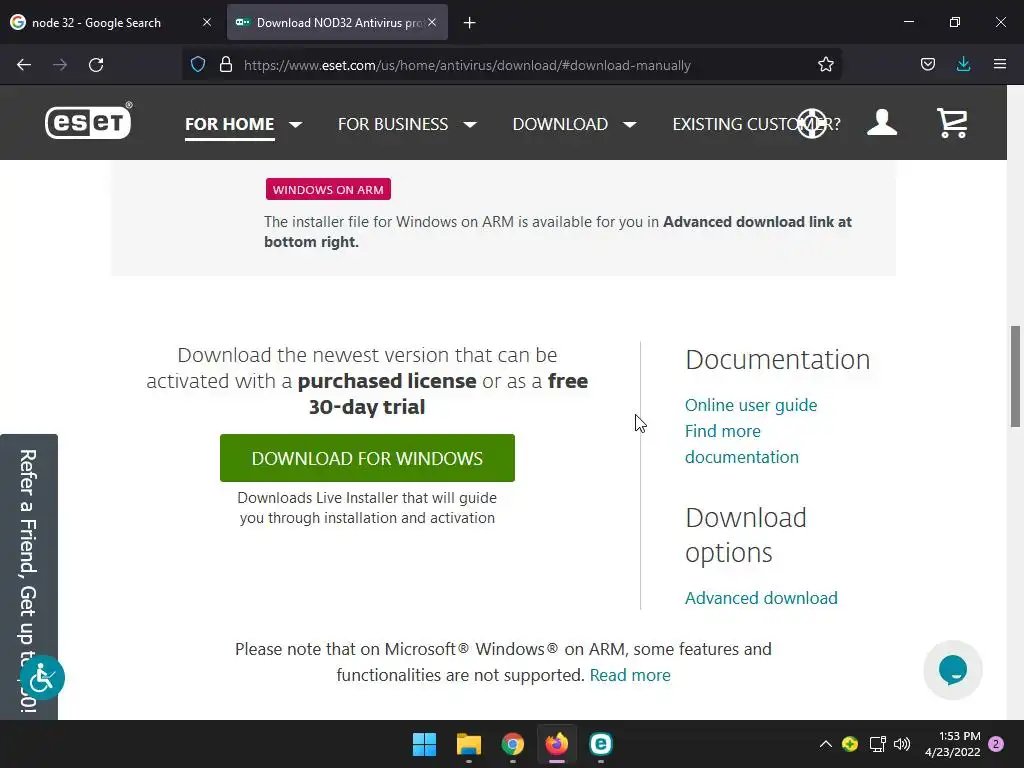
Task: Open the Firefox hamburger menu
Action: (1000, 64)
